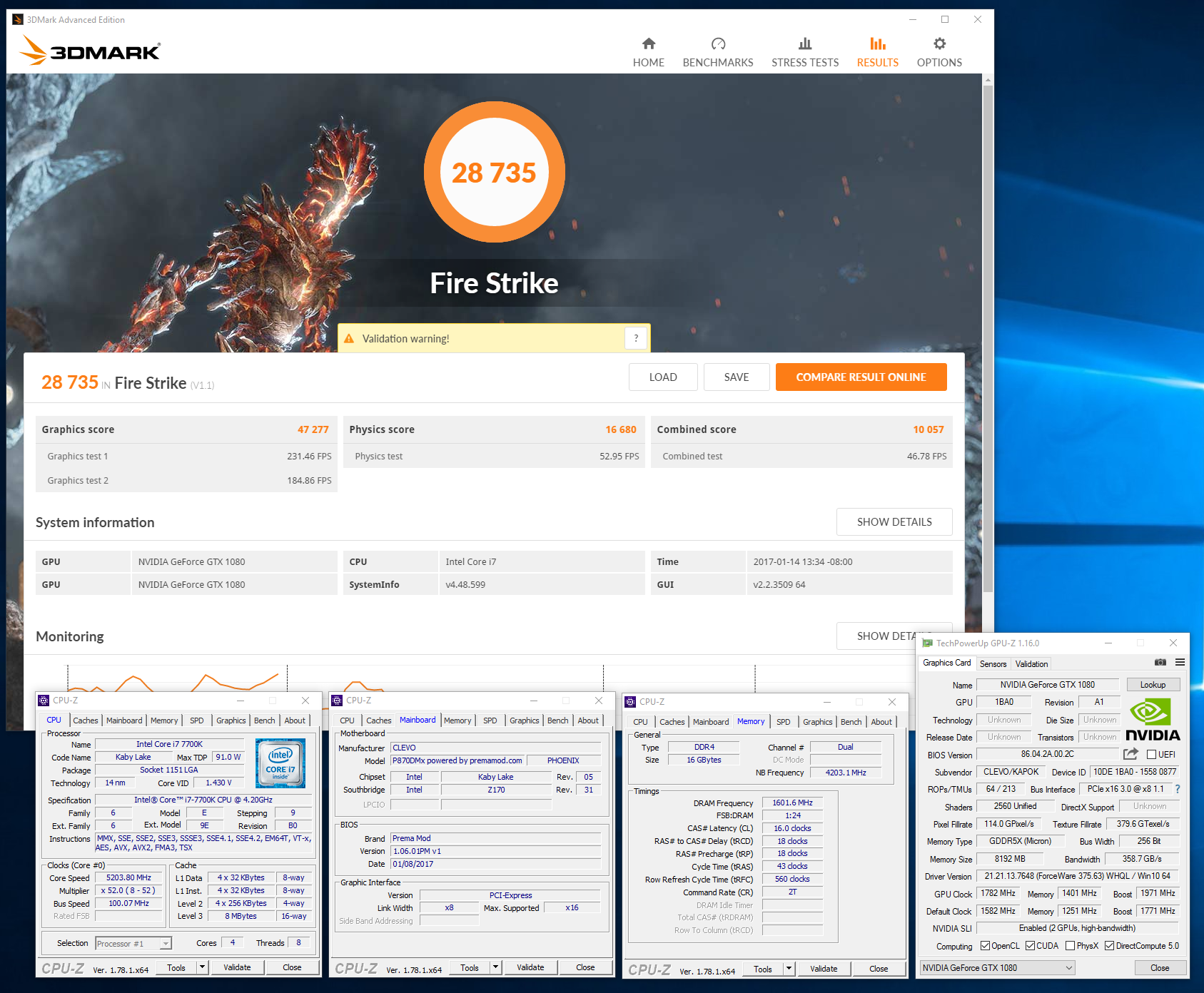The height and width of the screenshot is (993, 1204).
Task: Click Validate in CPU-Z memory Timings window
Action: pos(824,969)
